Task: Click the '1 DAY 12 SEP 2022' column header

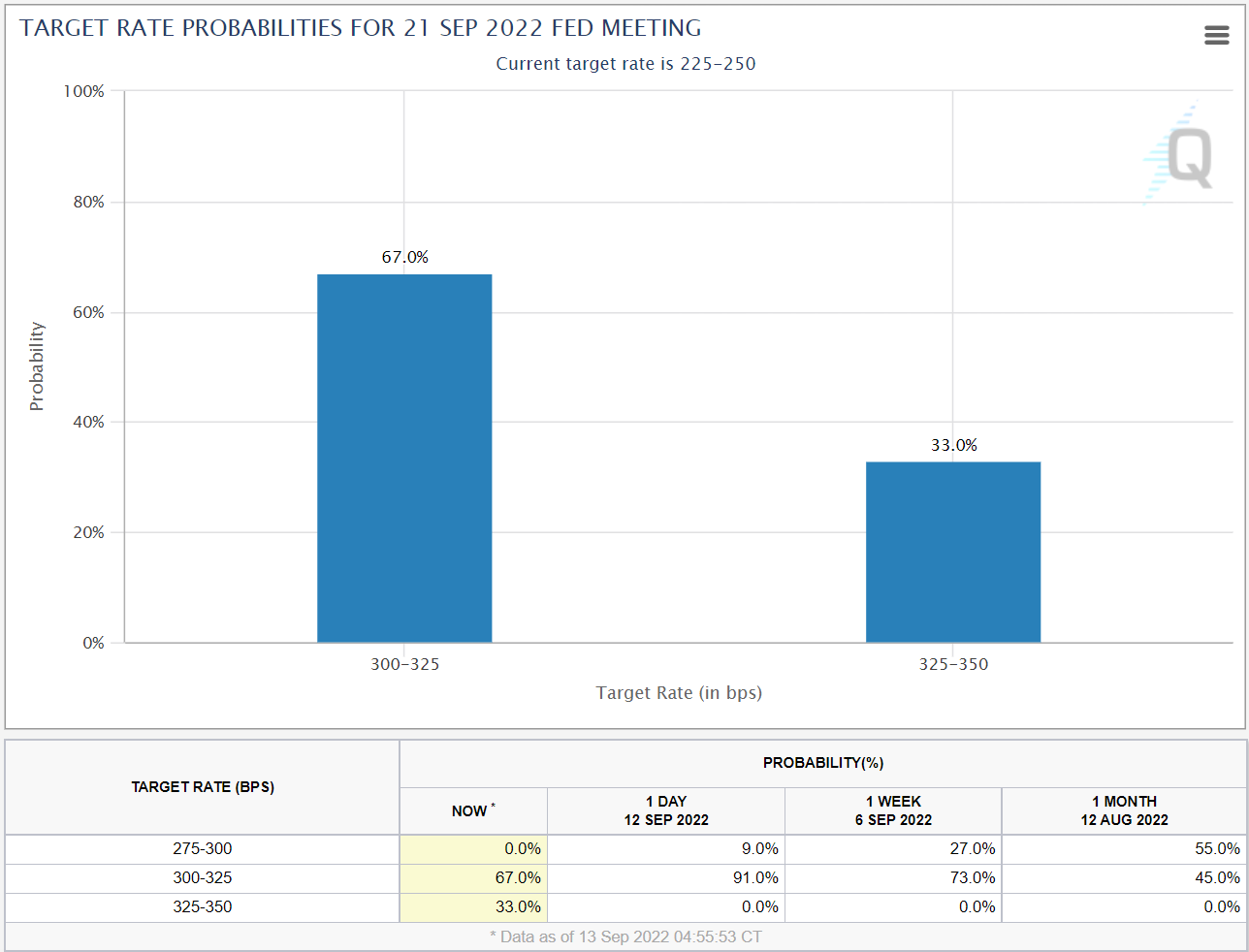Action: (x=666, y=810)
